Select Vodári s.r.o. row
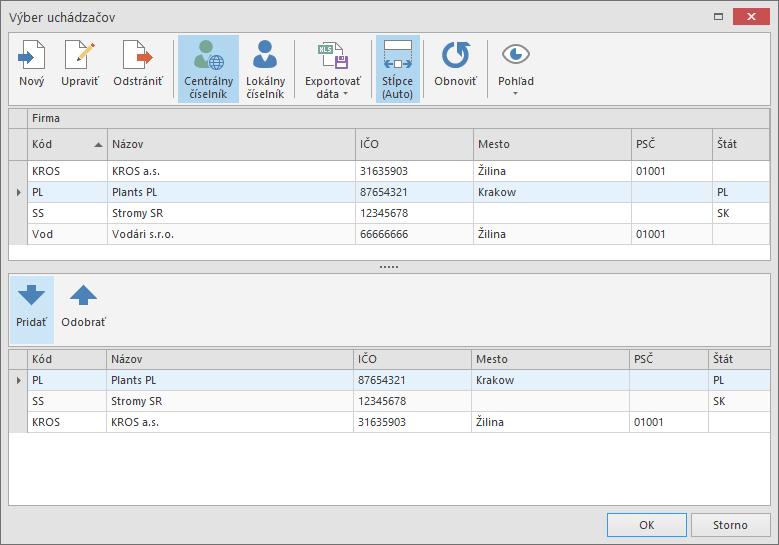779x545 pixels. click(398, 234)
